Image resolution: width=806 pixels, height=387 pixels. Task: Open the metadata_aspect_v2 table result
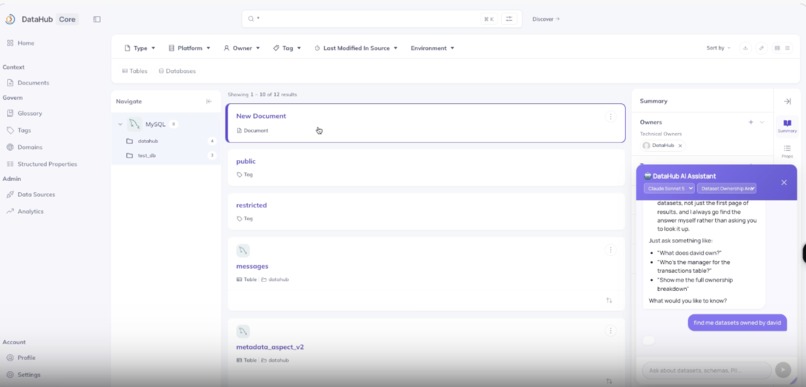(x=270, y=347)
